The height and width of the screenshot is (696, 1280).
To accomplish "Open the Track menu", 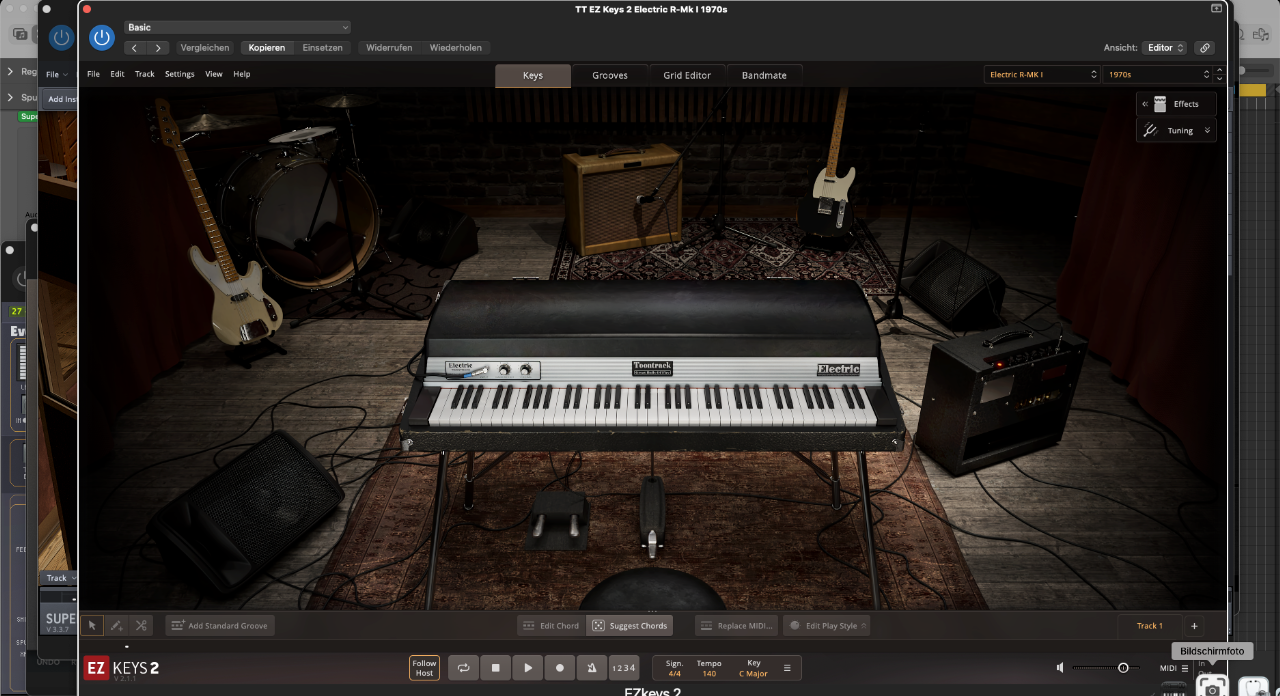I will coord(145,74).
